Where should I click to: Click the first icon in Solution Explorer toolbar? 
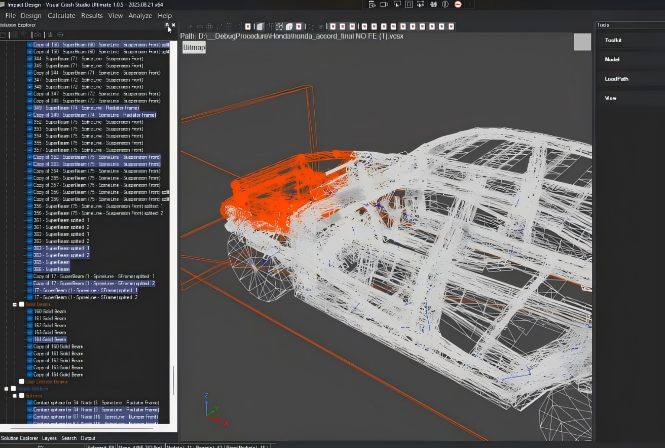5,35
